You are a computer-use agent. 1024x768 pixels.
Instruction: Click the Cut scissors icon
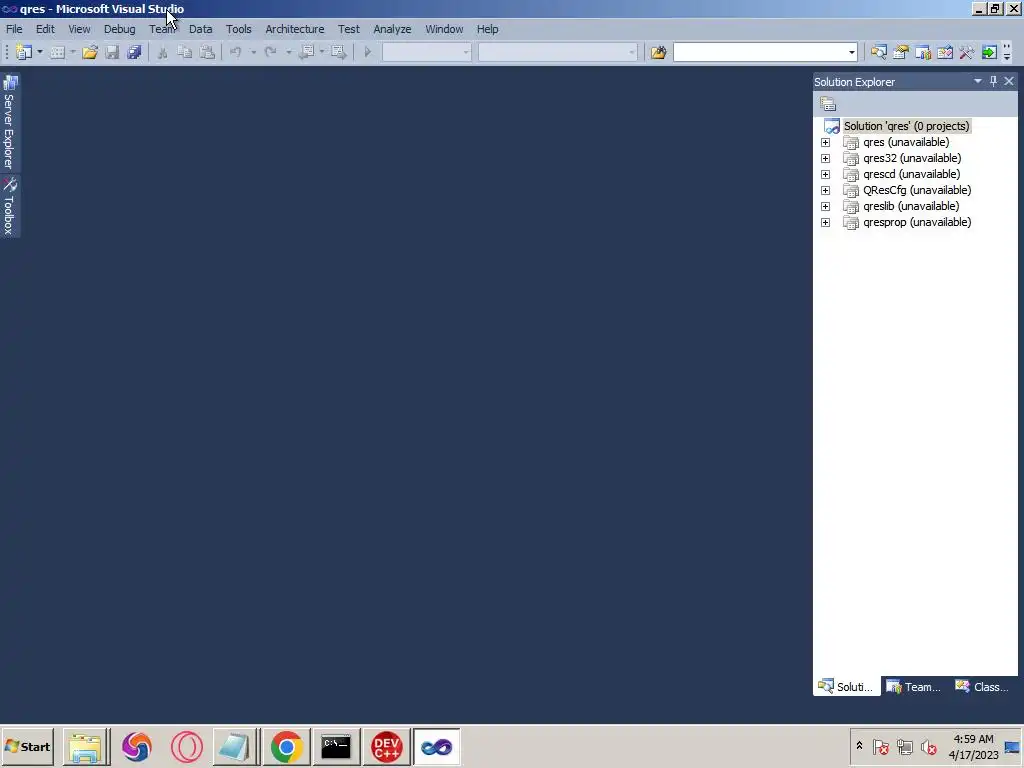[163, 52]
